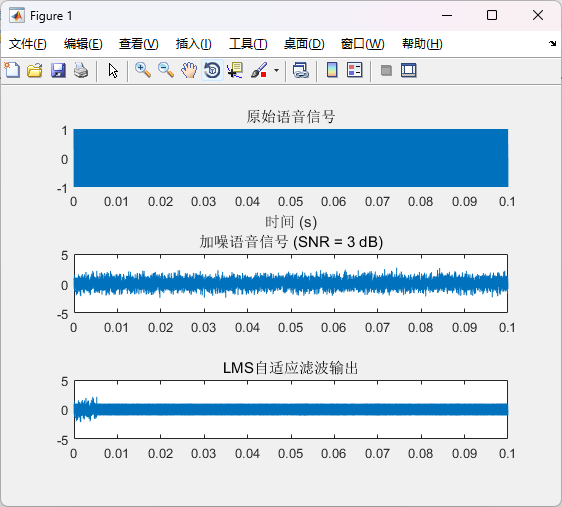Open the 文件(F) menu
Screen dimensions: 562x507
(x=28, y=44)
